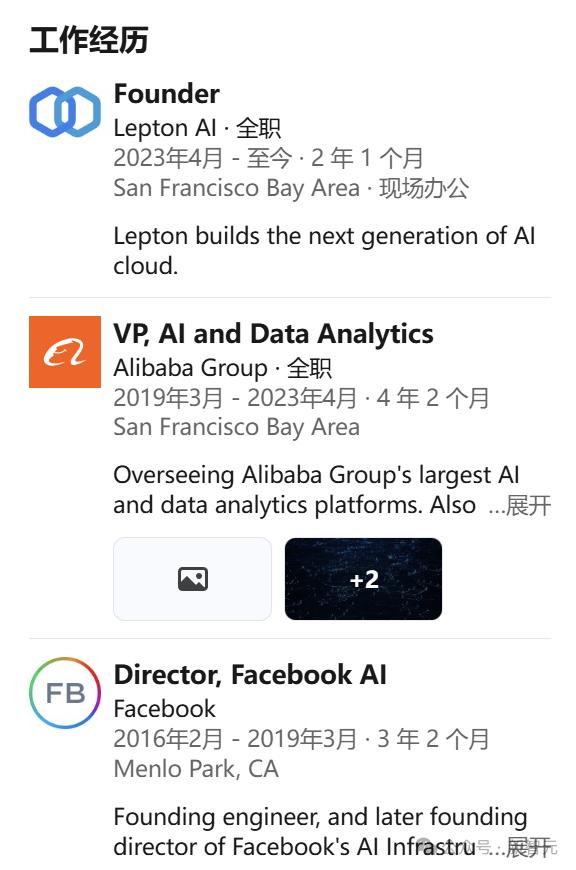The height and width of the screenshot is (870, 576).
Task: Open the Director, Facebook AI title
Action: 250,675
